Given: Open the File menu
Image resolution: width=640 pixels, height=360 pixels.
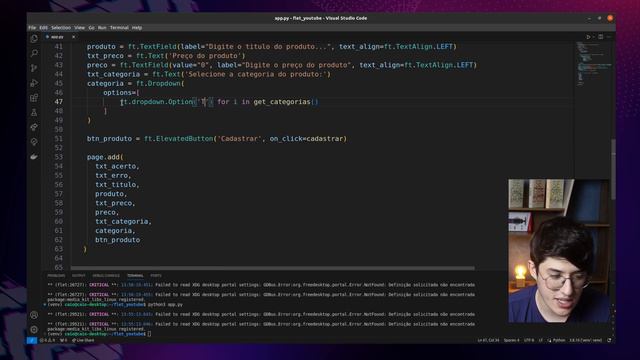Looking at the screenshot, I should tap(32, 28).
